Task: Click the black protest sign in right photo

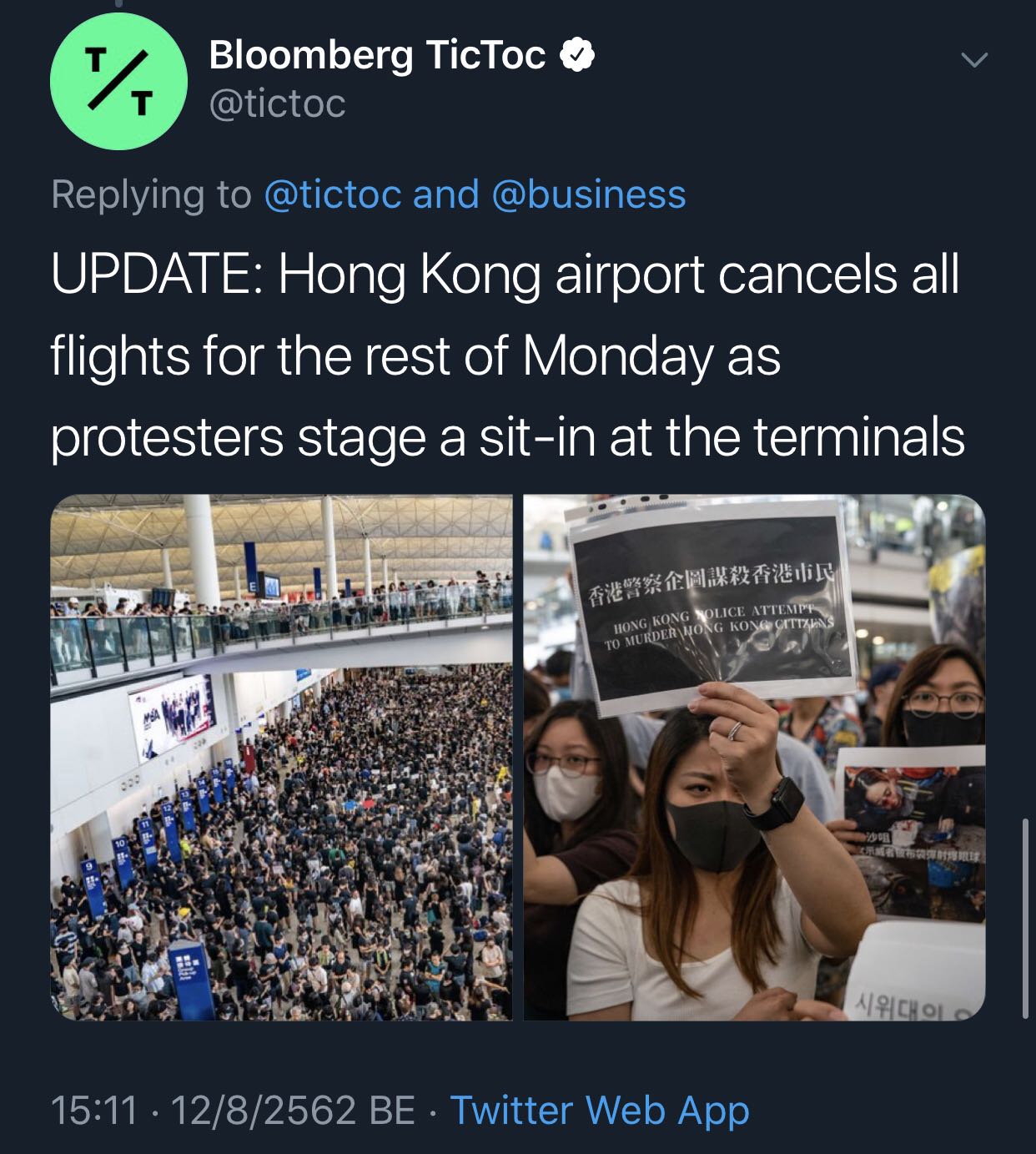Action: [x=713, y=605]
